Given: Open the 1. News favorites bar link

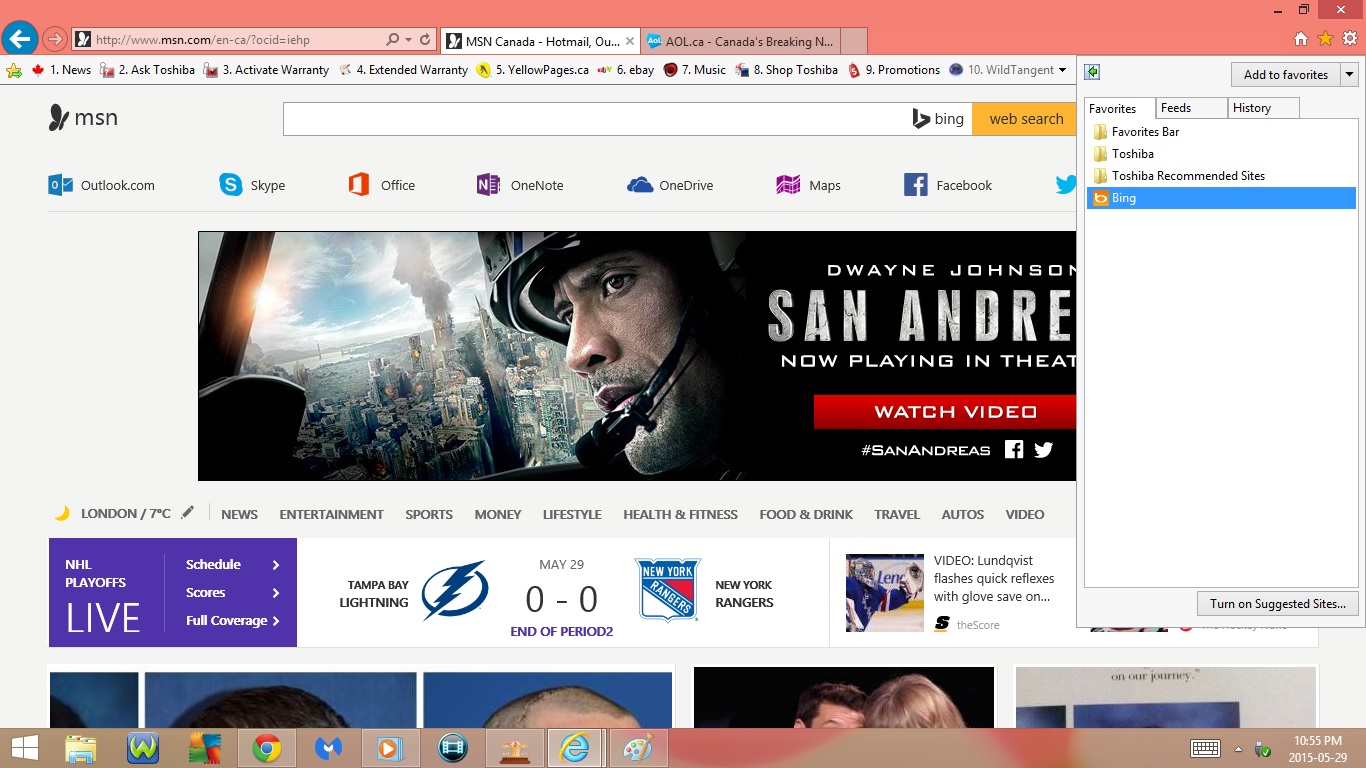Looking at the screenshot, I should (x=61, y=70).
